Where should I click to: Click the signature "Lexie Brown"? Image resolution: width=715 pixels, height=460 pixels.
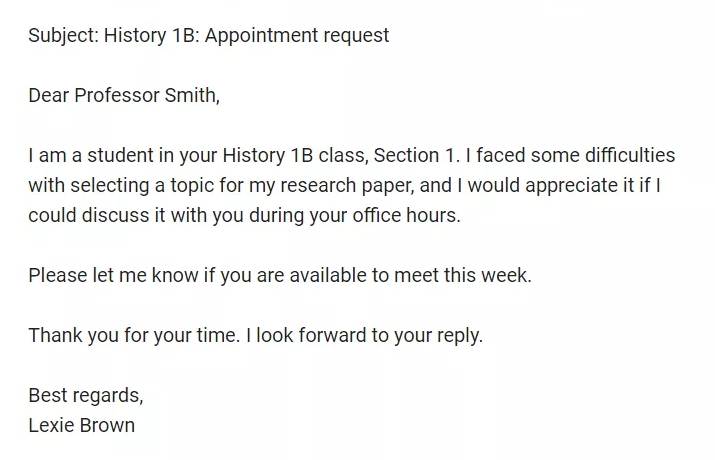click(82, 425)
